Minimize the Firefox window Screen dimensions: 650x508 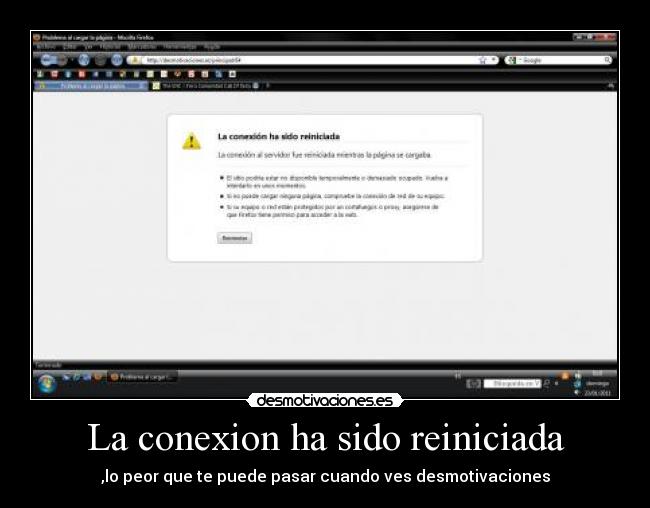[x=579, y=37]
